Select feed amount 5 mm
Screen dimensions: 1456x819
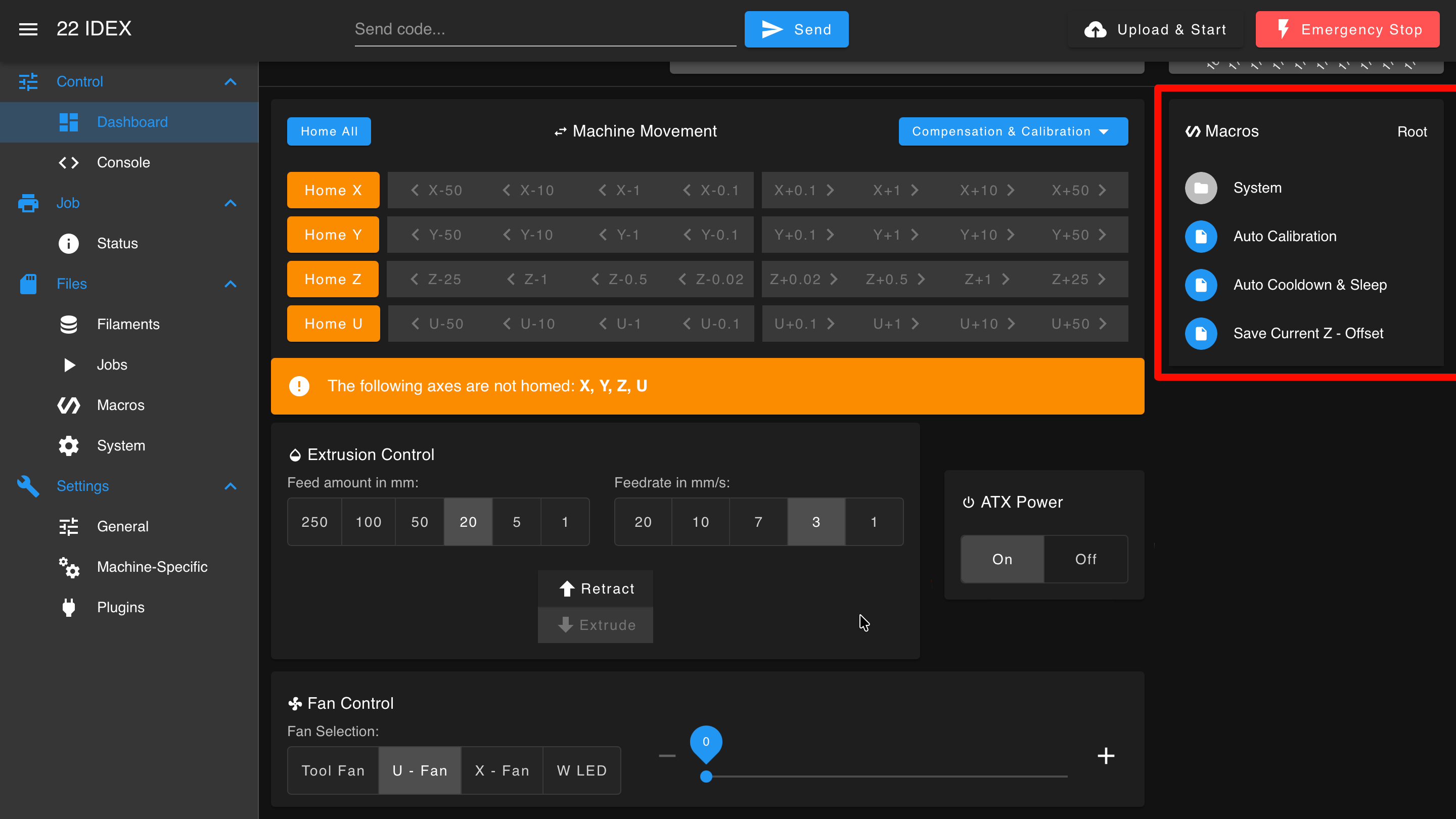(x=517, y=522)
